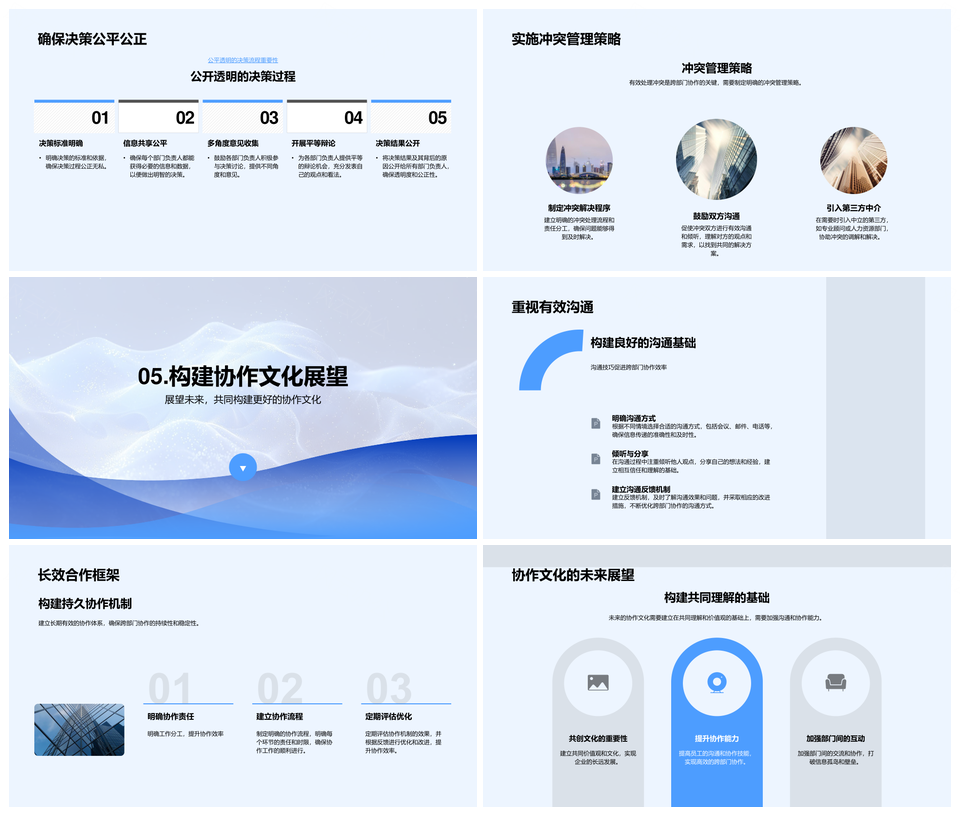Click the circular down-arrow on 构建协作文化展望 slide
Image resolution: width=960 pixels, height=816 pixels.
[x=243, y=466]
